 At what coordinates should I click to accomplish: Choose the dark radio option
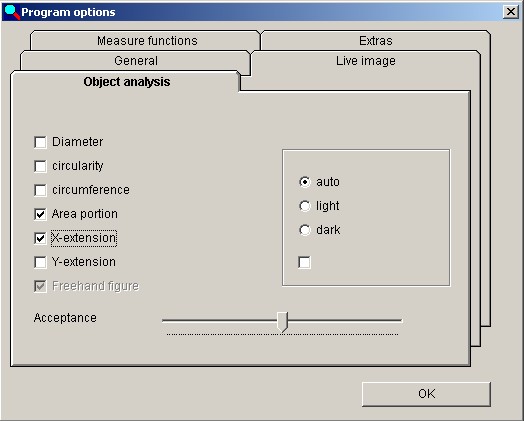click(x=305, y=230)
